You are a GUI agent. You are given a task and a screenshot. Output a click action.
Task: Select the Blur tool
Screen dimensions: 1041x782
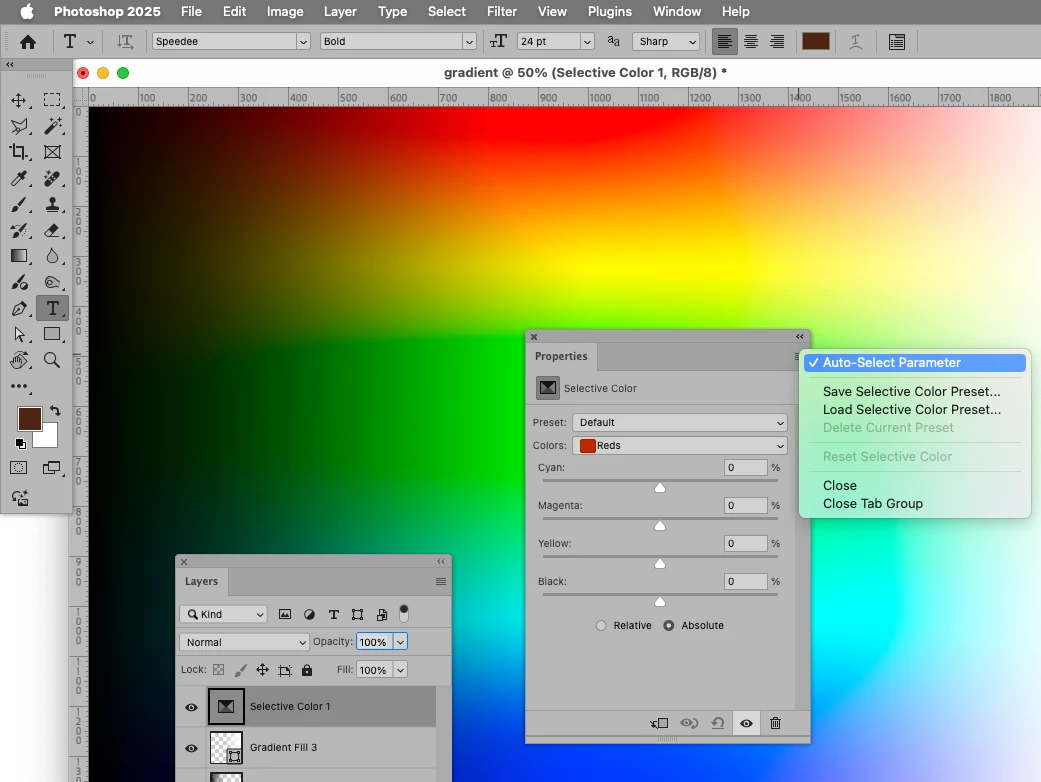pyautogui.click(x=52, y=256)
